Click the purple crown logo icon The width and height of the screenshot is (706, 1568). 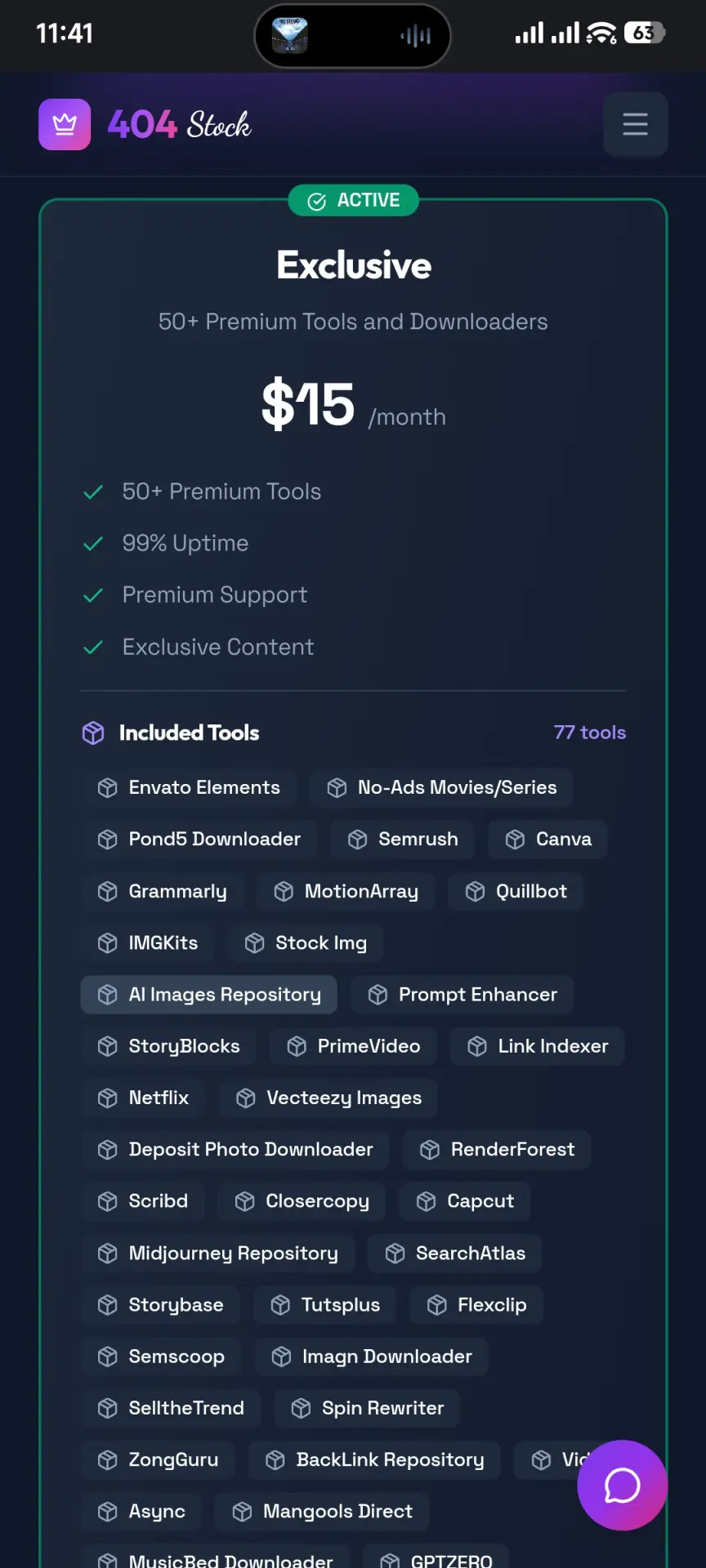coord(65,124)
